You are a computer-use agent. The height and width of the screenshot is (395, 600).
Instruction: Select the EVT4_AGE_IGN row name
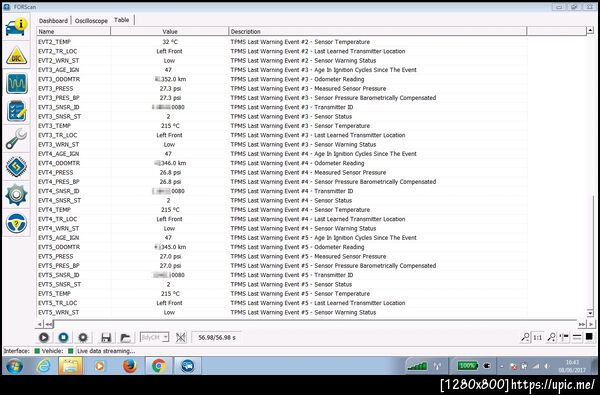[x=59, y=153]
